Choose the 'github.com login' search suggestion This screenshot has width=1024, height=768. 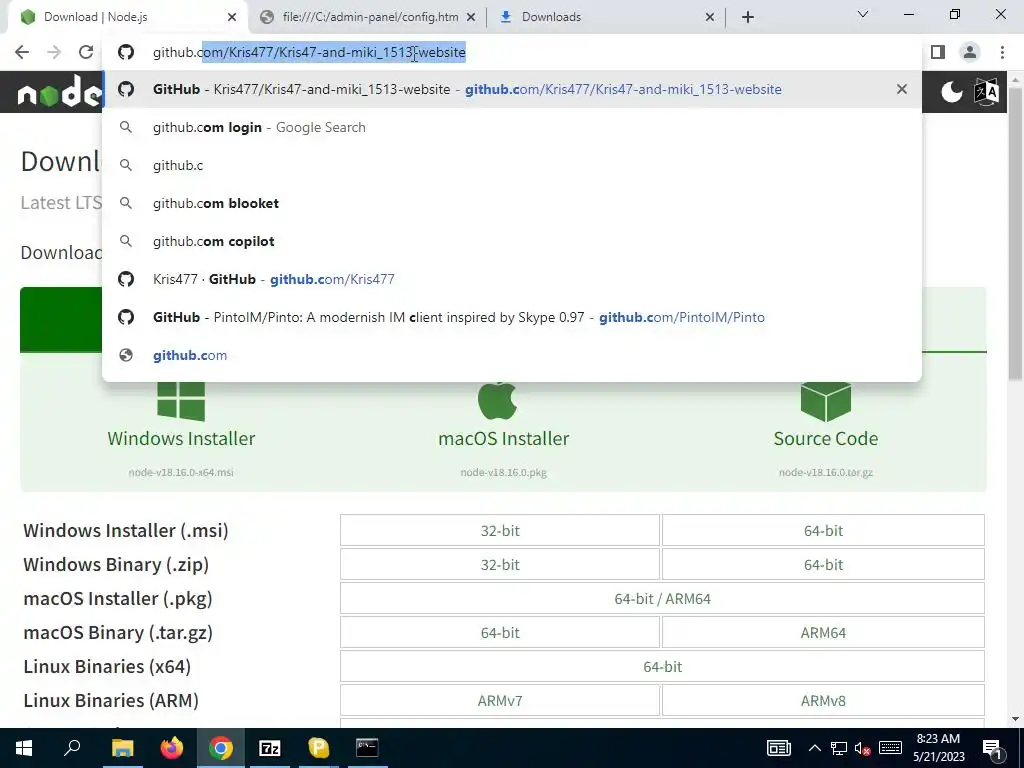pos(512,127)
